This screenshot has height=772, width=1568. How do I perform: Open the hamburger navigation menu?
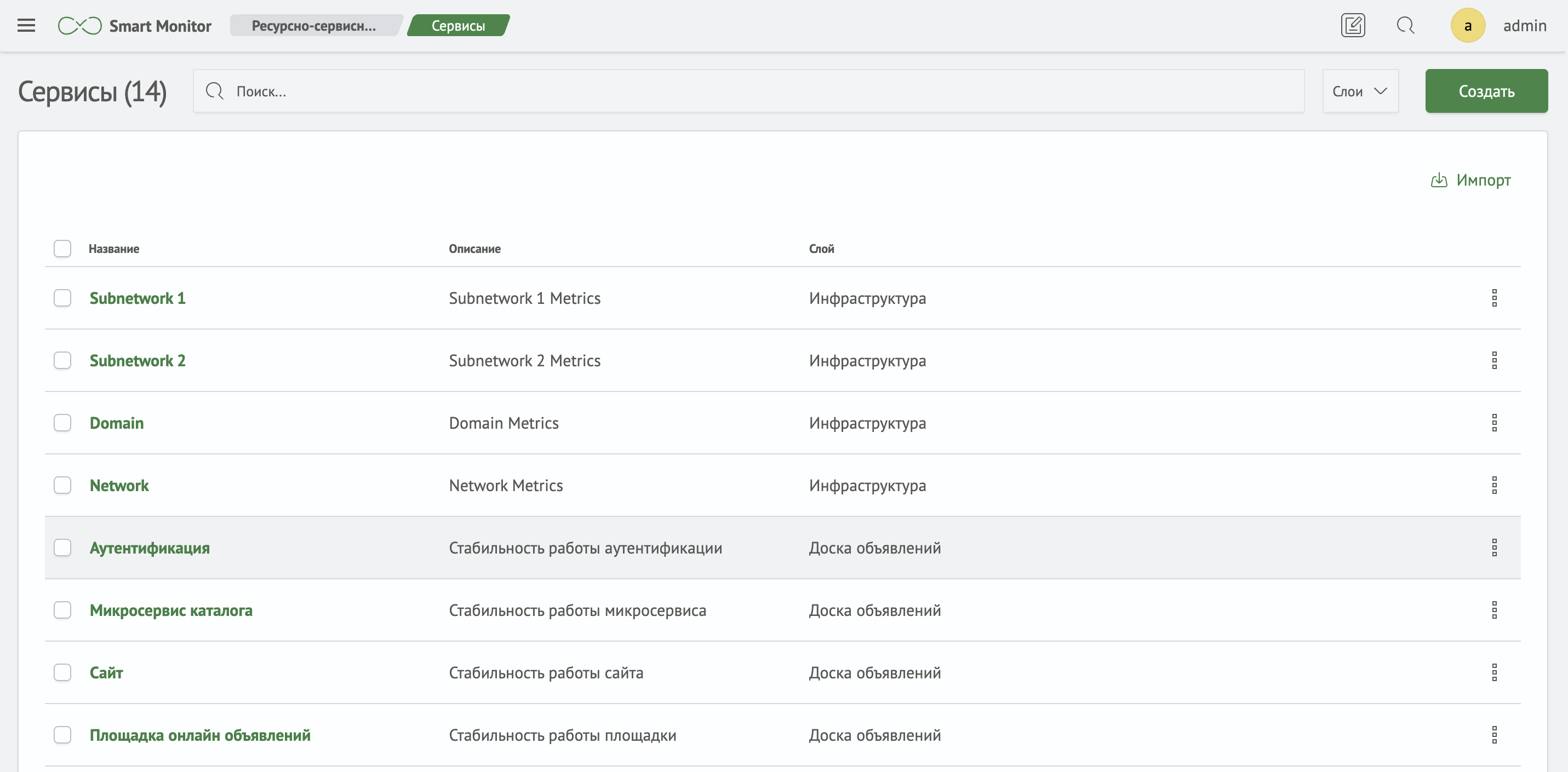pos(26,26)
